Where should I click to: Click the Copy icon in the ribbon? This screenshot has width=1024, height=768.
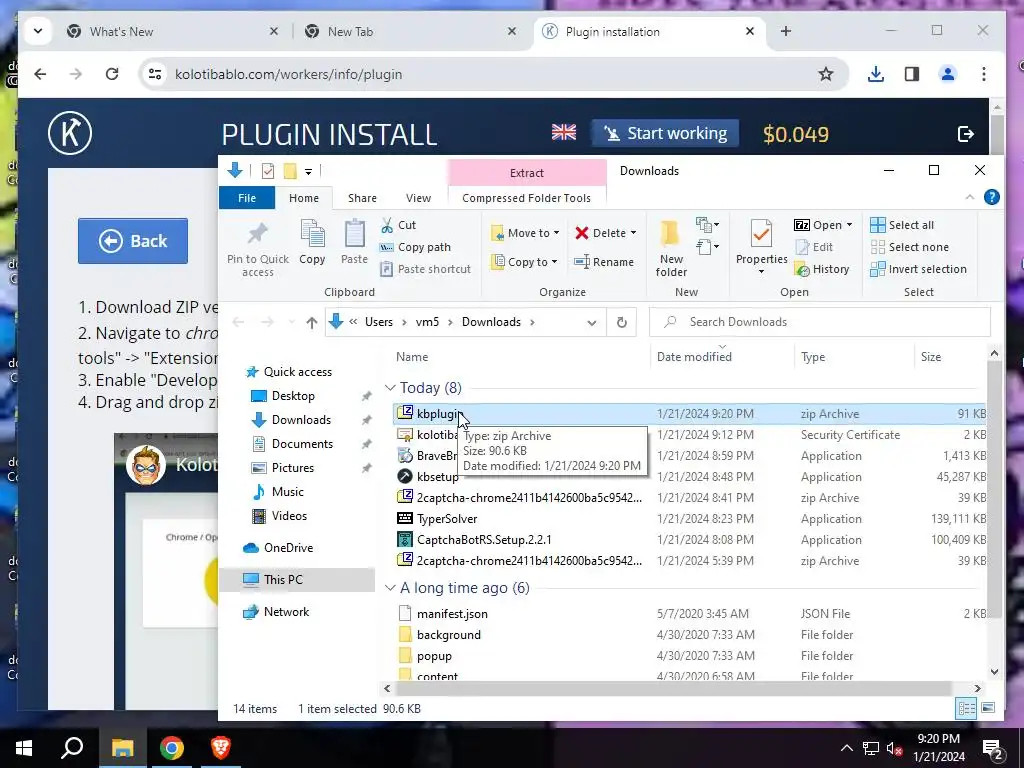point(312,234)
